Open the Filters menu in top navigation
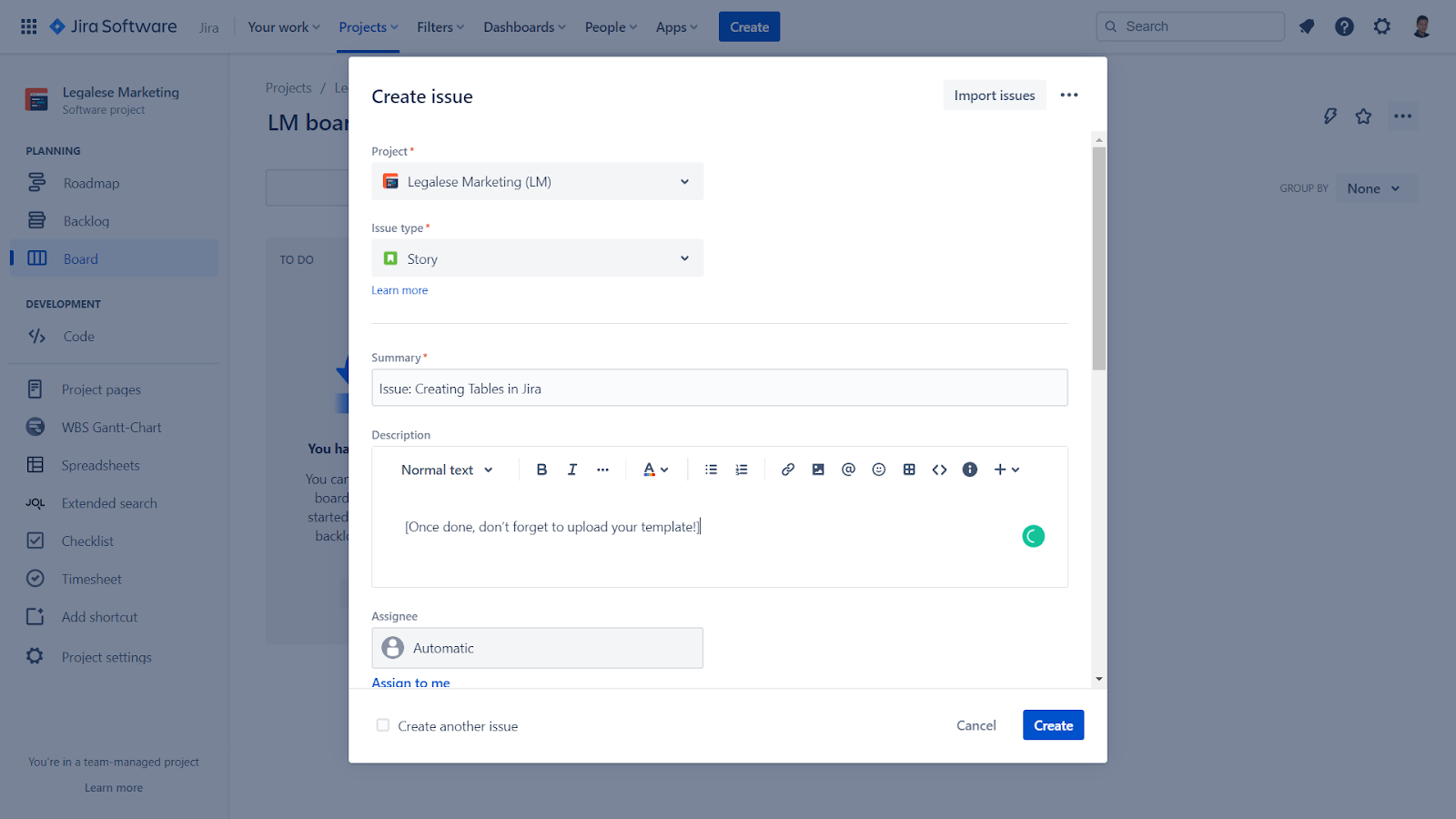Viewport: 1456px width, 819px height. click(x=440, y=27)
